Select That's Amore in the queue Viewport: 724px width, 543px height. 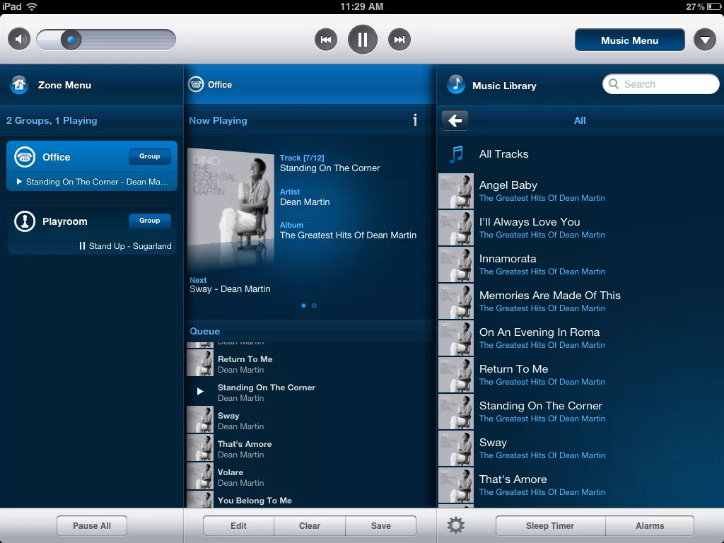[x=309, y=448]
